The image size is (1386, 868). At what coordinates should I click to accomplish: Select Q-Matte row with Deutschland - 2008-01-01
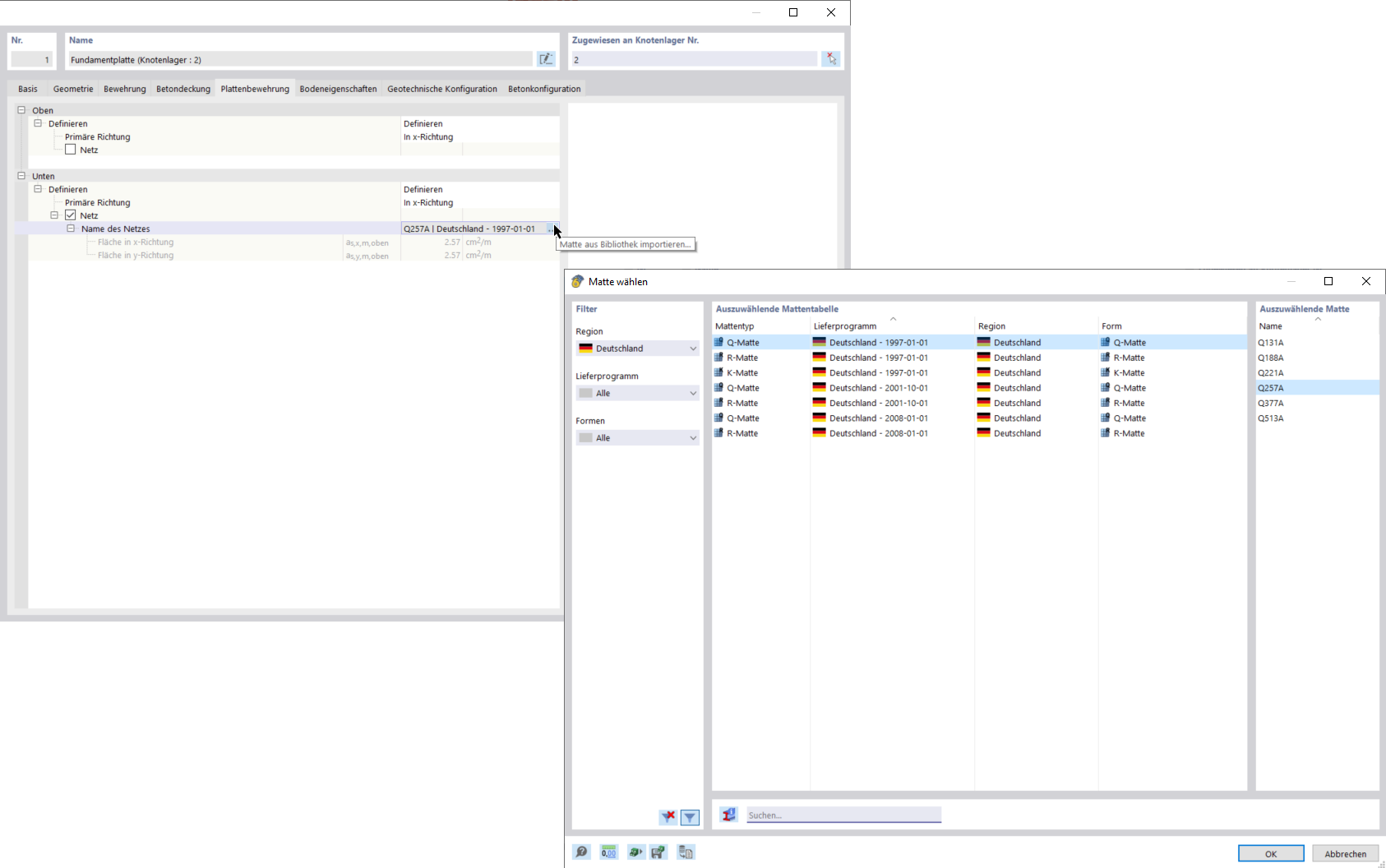[979, 418]
